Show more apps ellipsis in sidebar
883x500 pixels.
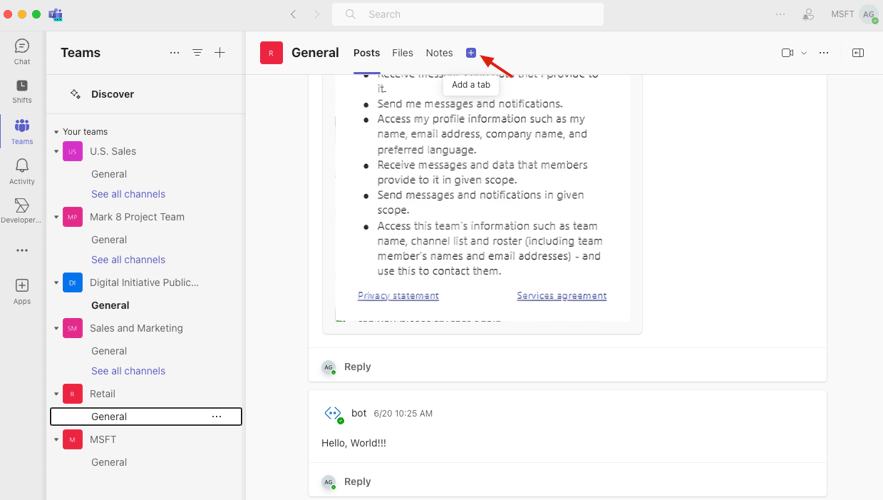22,251
